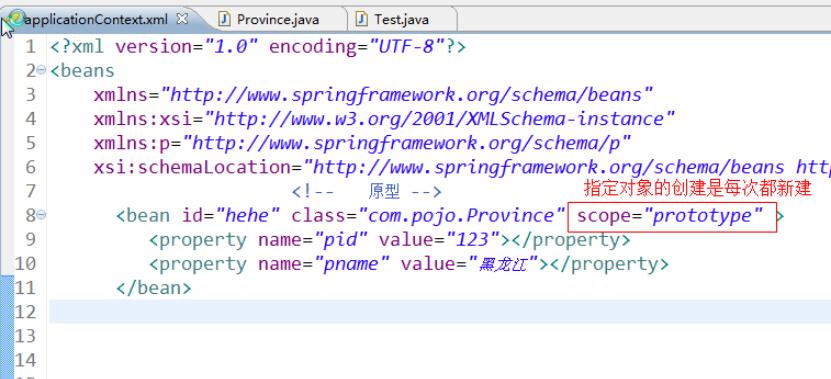Image resolution: width=831 pixels, height=379 pixels.
Task: Close the applicationContext.xml editor tab
Action: click(182, 19)
